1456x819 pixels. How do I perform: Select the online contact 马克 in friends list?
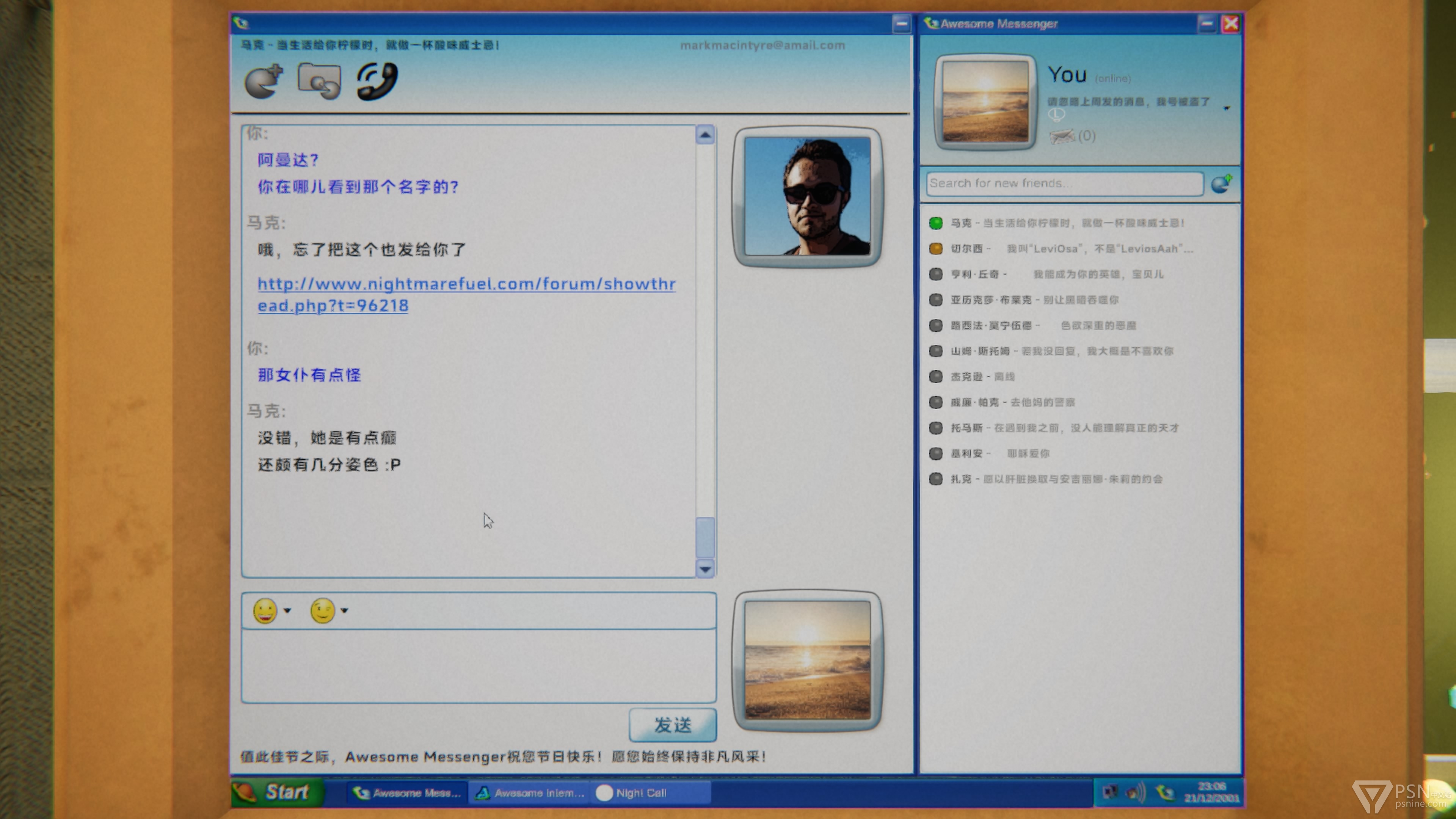pos(1057,223)
